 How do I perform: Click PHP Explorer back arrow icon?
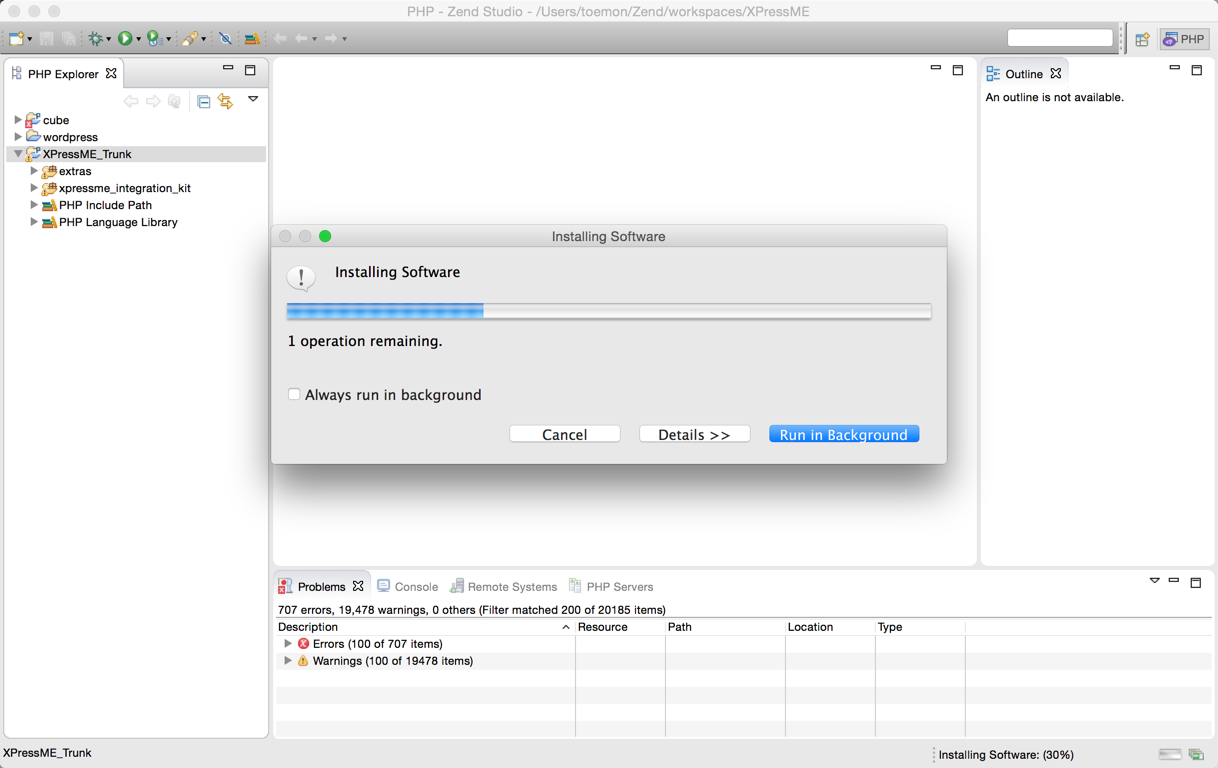pos(131,102)
